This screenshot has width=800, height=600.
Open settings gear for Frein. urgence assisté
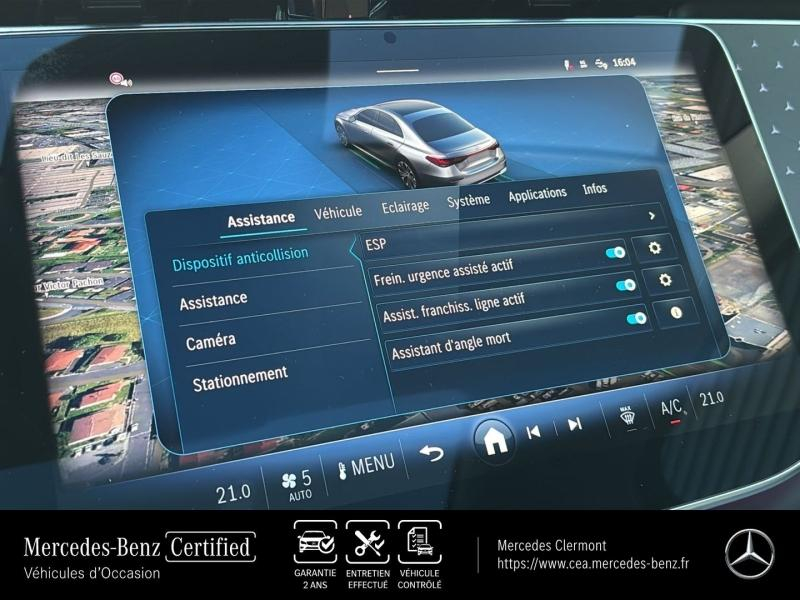[655, 247]
